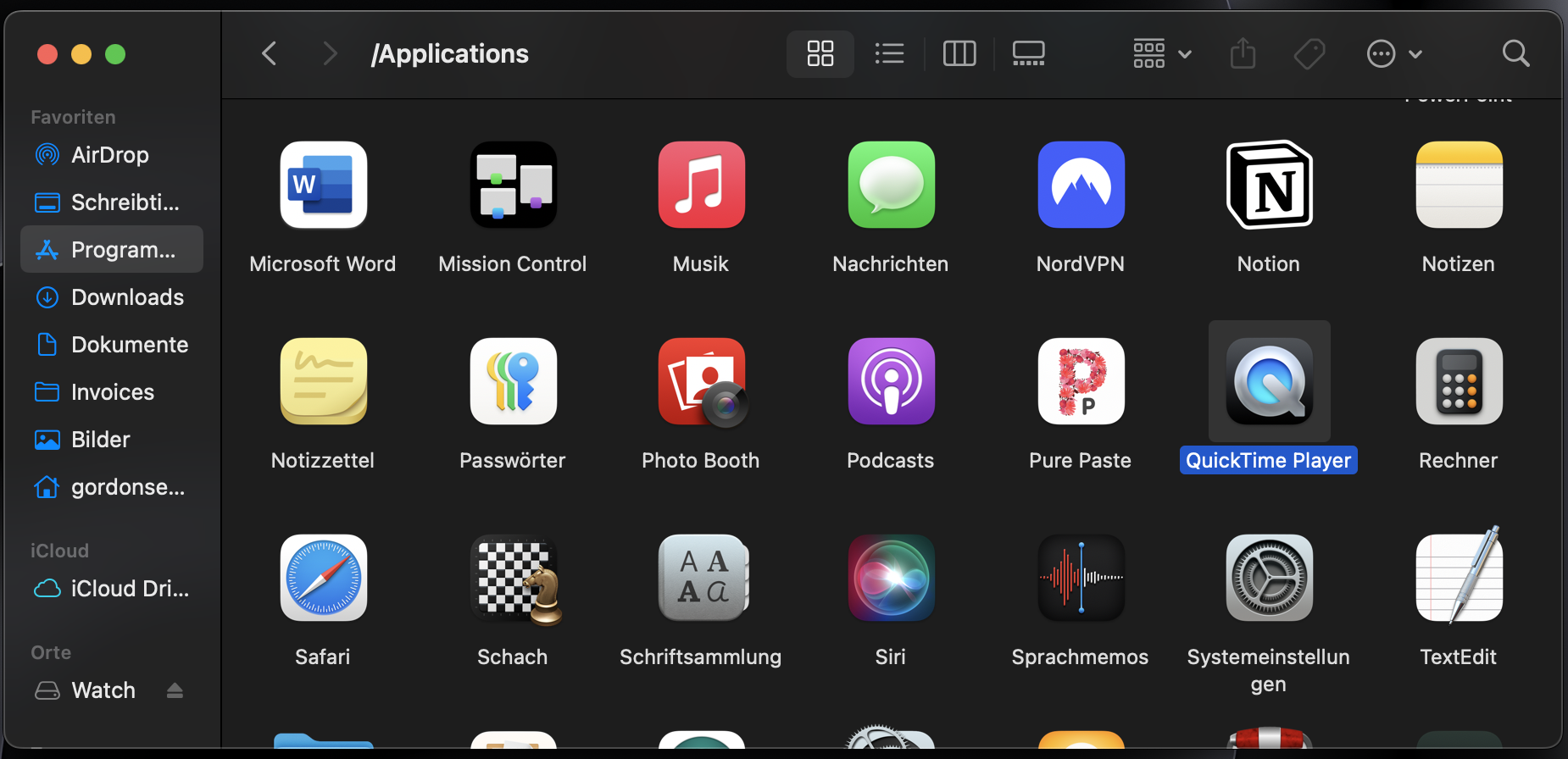Switch to icon view

[x=820, y=54]
